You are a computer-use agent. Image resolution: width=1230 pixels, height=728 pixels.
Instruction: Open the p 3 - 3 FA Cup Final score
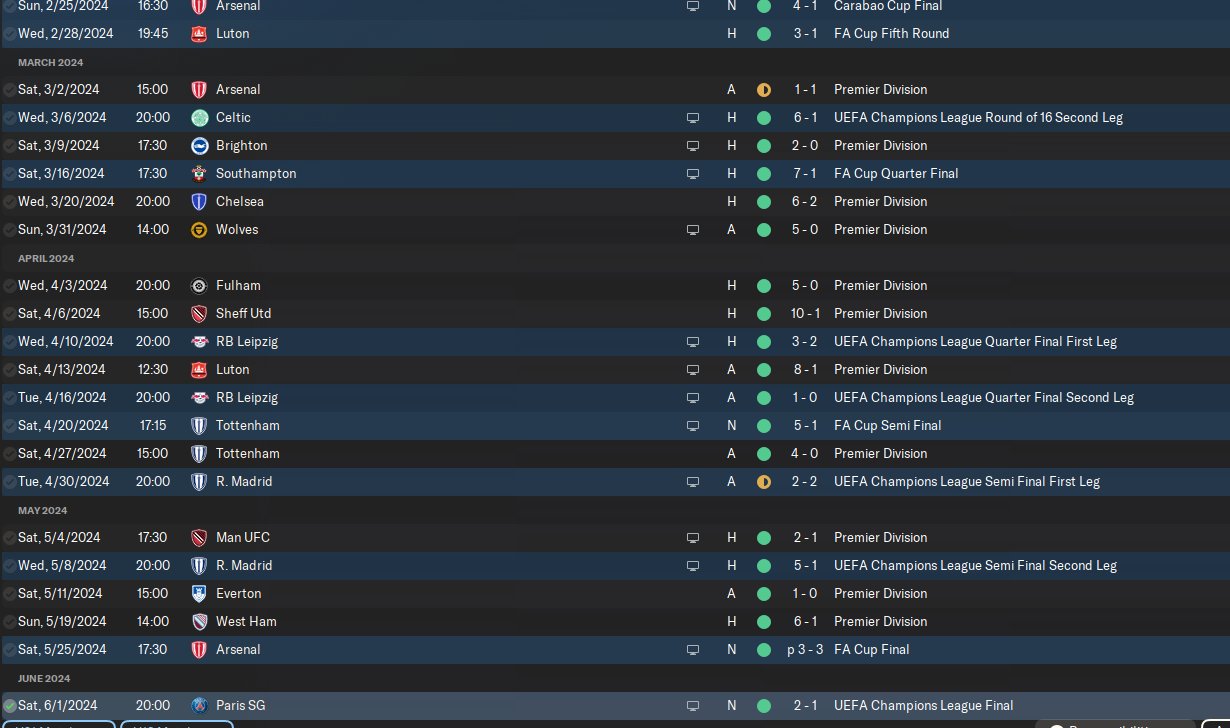pyautogui.click(x=804, y=649)
